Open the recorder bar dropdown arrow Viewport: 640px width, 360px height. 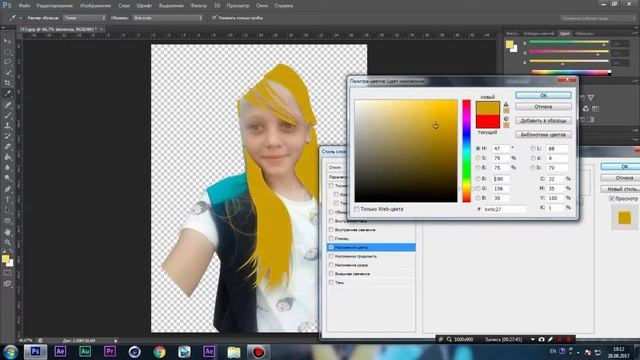[532, 339]
